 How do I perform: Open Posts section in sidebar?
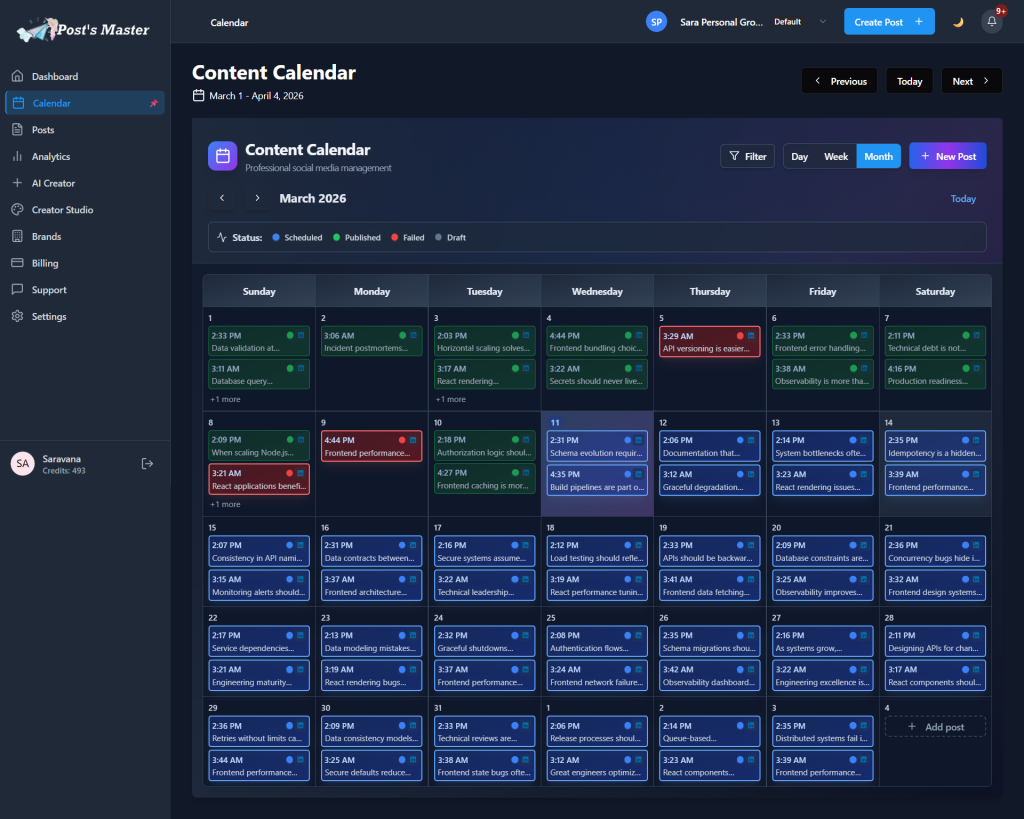tap(43, 130)
